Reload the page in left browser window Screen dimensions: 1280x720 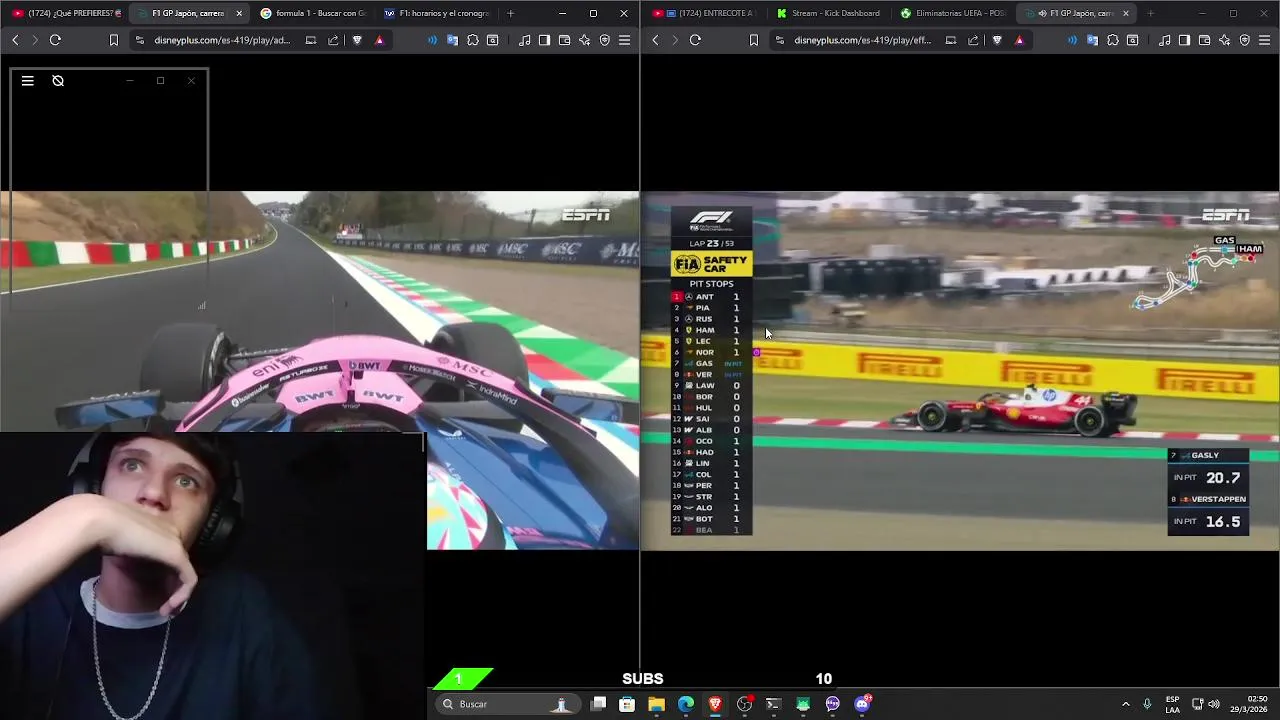click(55, 40)
